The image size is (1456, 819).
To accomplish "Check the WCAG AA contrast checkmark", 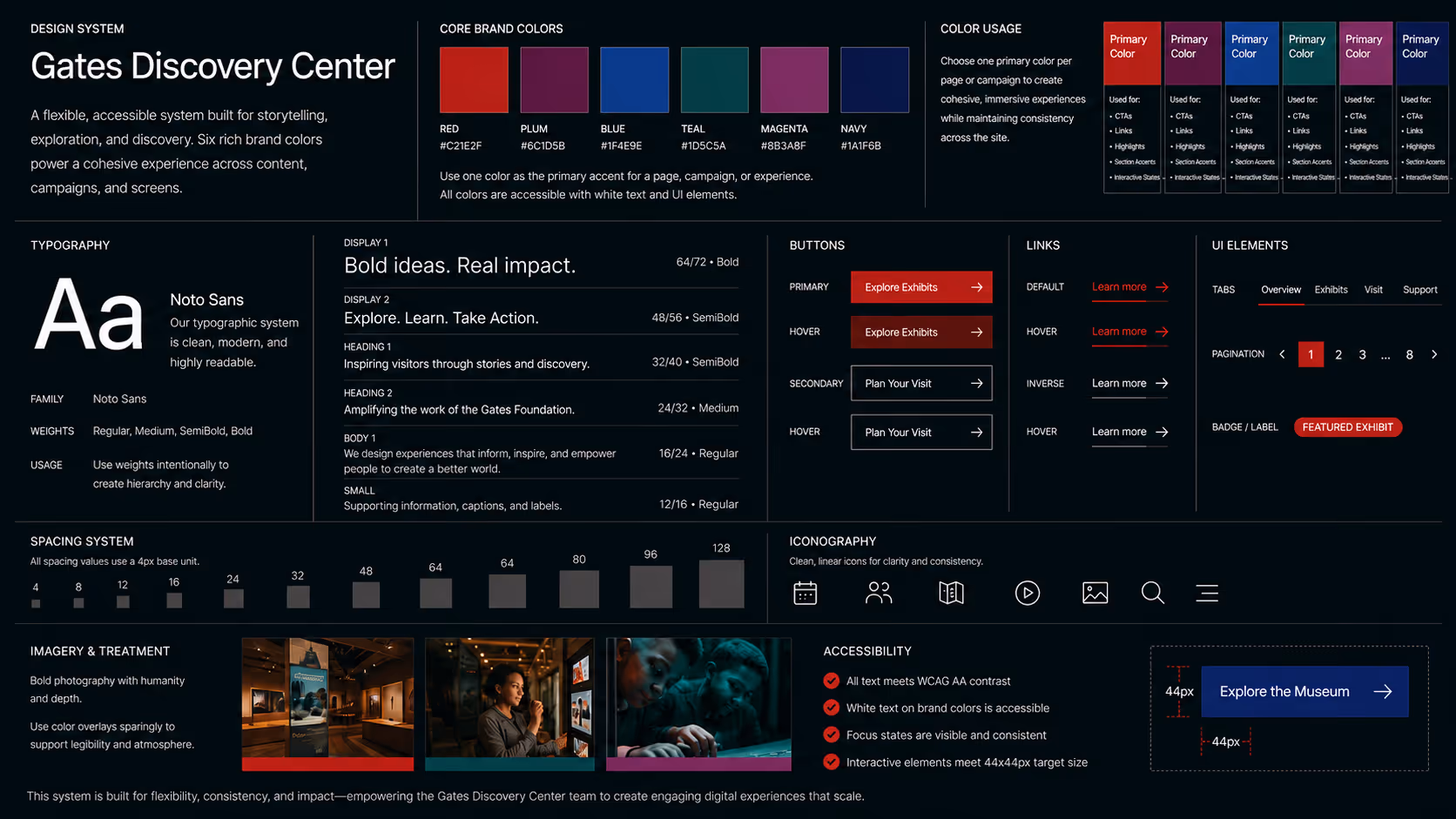I will tap(832, 681).
